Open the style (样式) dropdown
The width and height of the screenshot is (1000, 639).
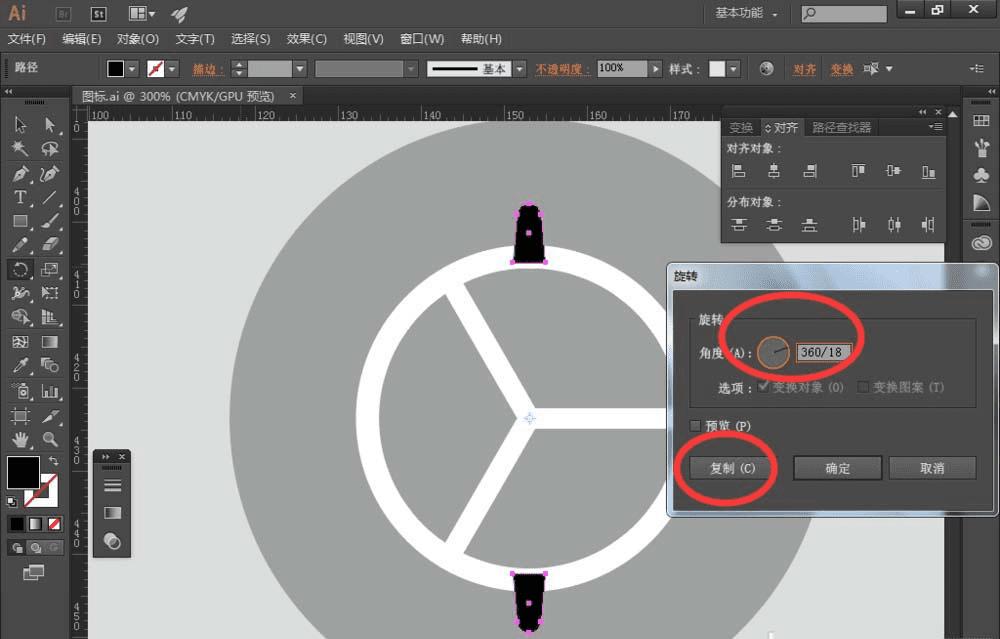733,68
